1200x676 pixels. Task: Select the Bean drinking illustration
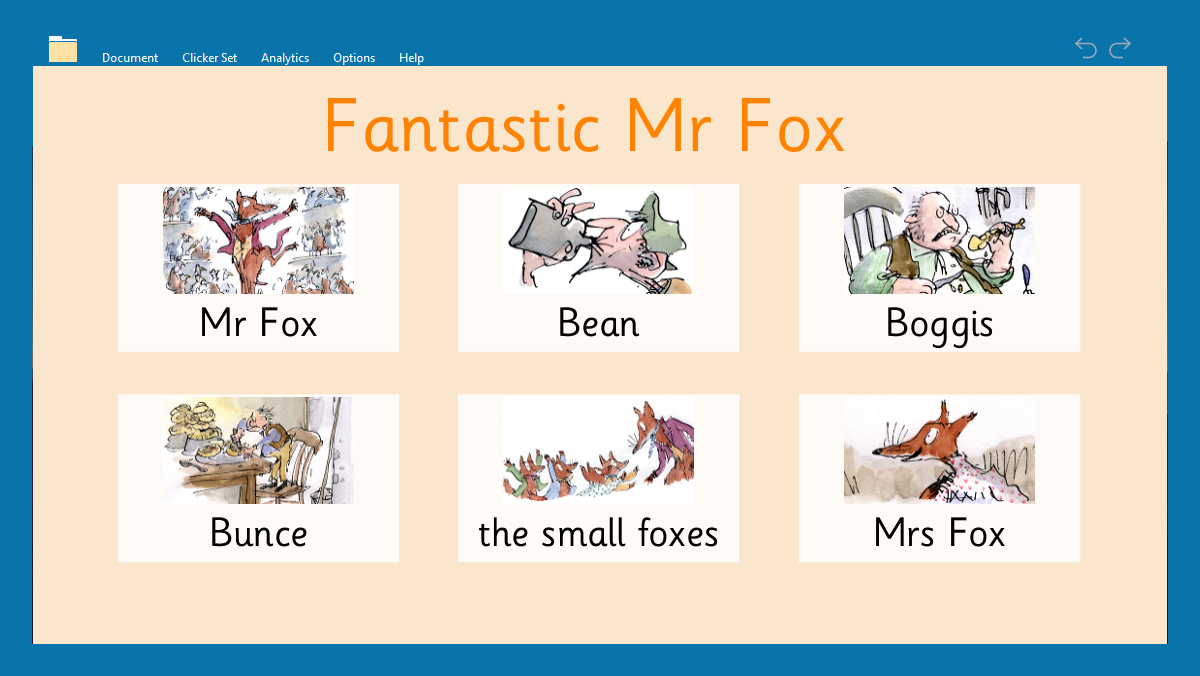tap(598, 240)
